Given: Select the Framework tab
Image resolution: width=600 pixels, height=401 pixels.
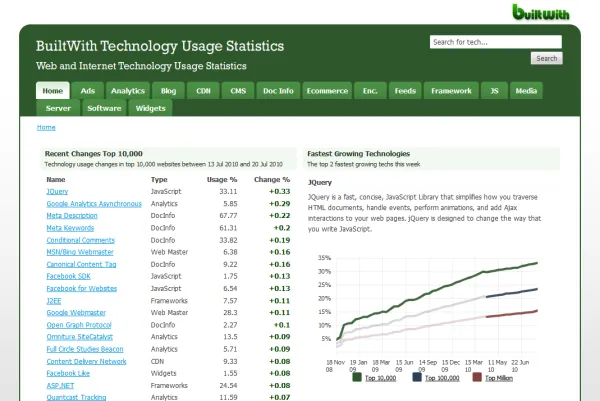Looking at the screenshot, I should [450, 91].
